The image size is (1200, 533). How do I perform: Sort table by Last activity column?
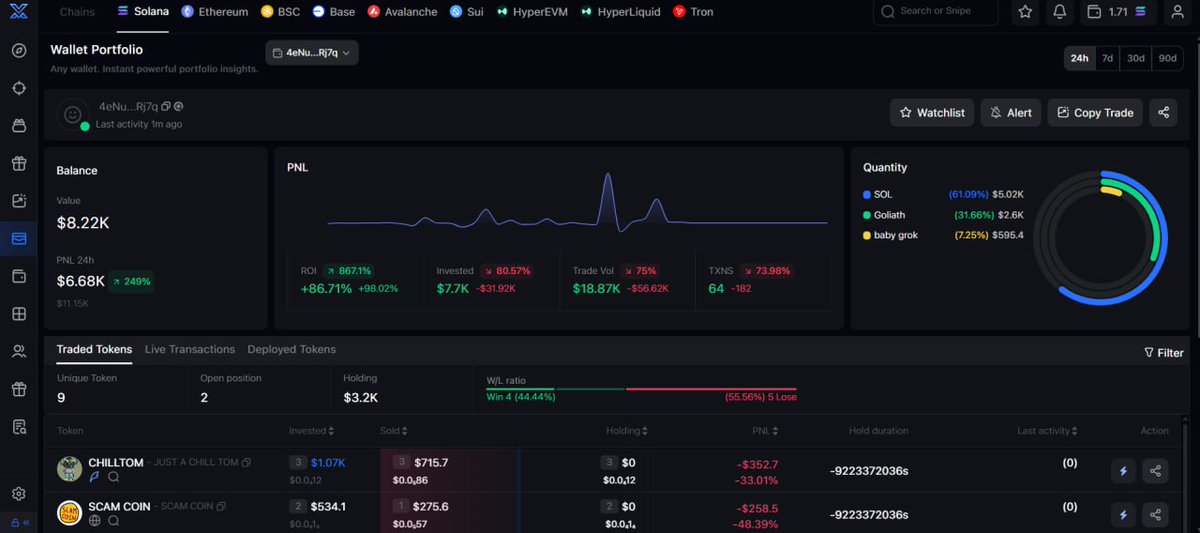click(x=1047, y=431)
